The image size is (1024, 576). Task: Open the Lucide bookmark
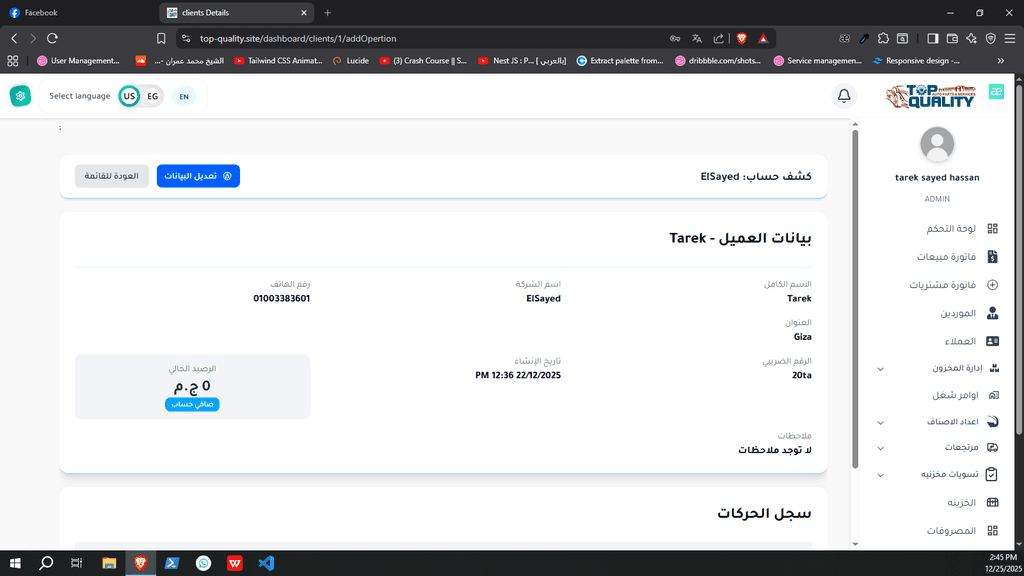pos(351,61)
